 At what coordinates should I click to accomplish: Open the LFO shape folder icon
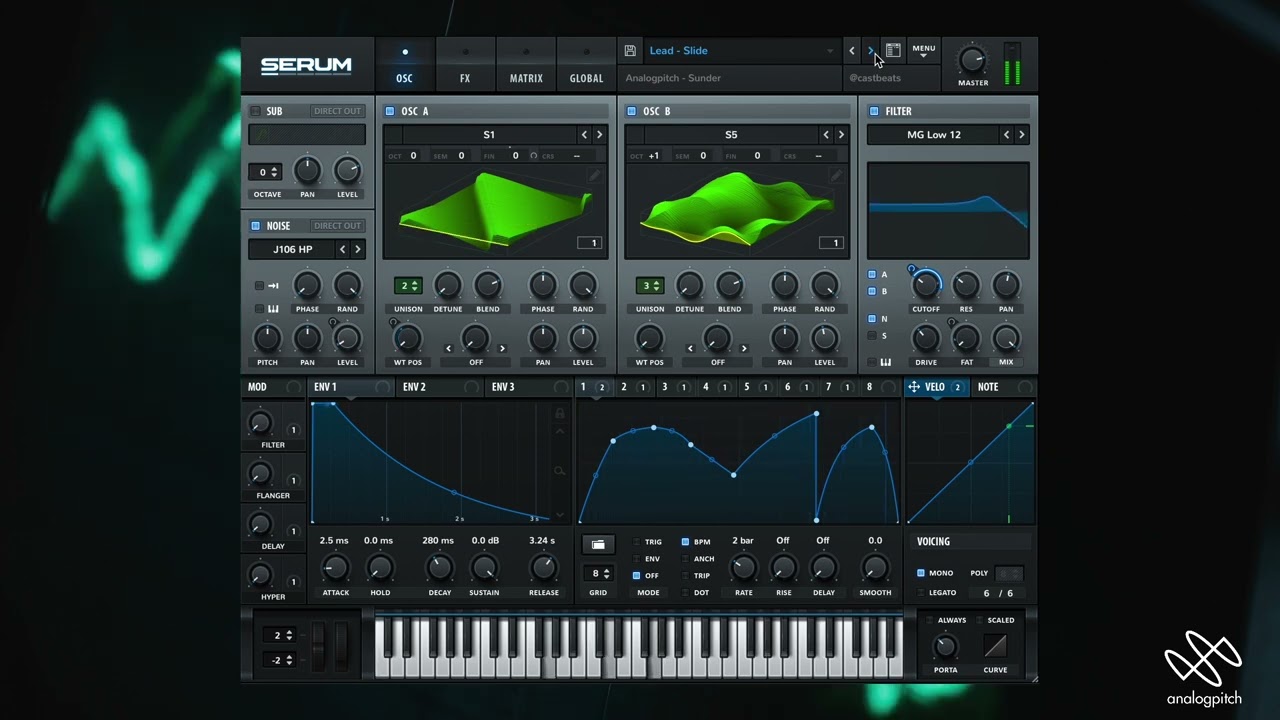(x=598, y=545)
